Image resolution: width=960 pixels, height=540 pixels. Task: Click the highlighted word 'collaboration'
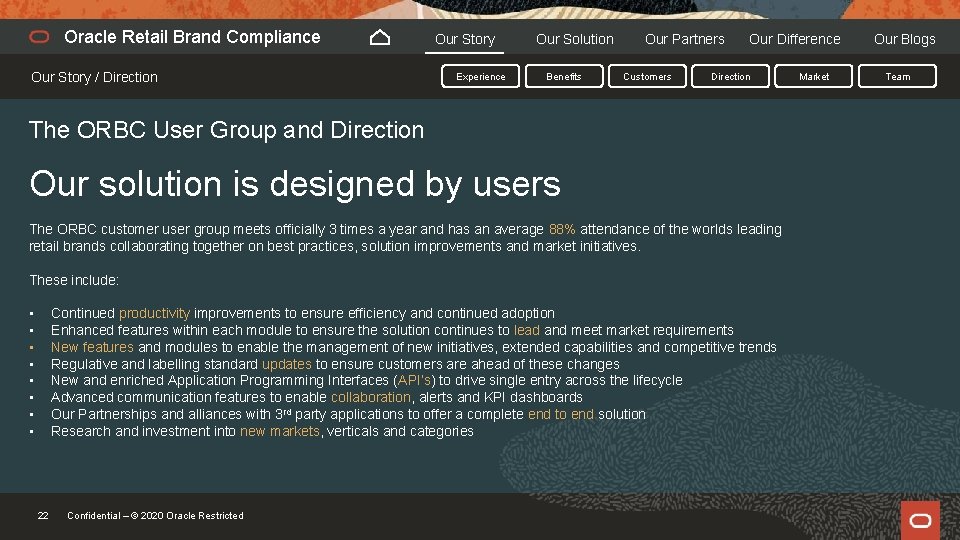pyautogui.click(x=371, y=397)
